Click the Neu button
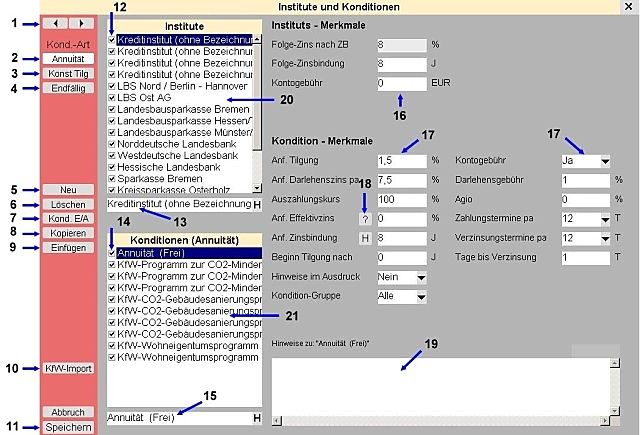The height and width of the screenshot is (435, 640). pyautogui.click(x=68, y=190)
